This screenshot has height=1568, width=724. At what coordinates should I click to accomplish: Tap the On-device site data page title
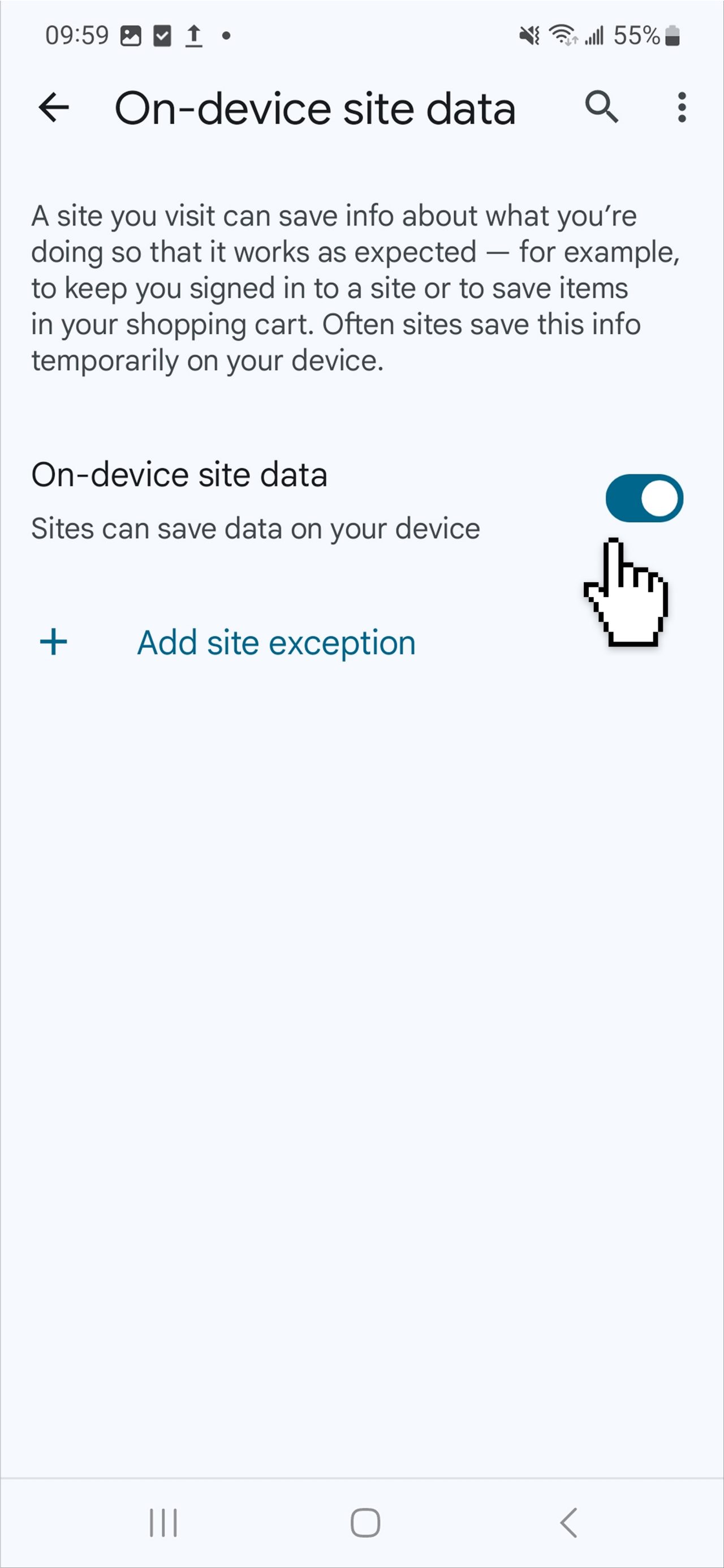point(315,108)
